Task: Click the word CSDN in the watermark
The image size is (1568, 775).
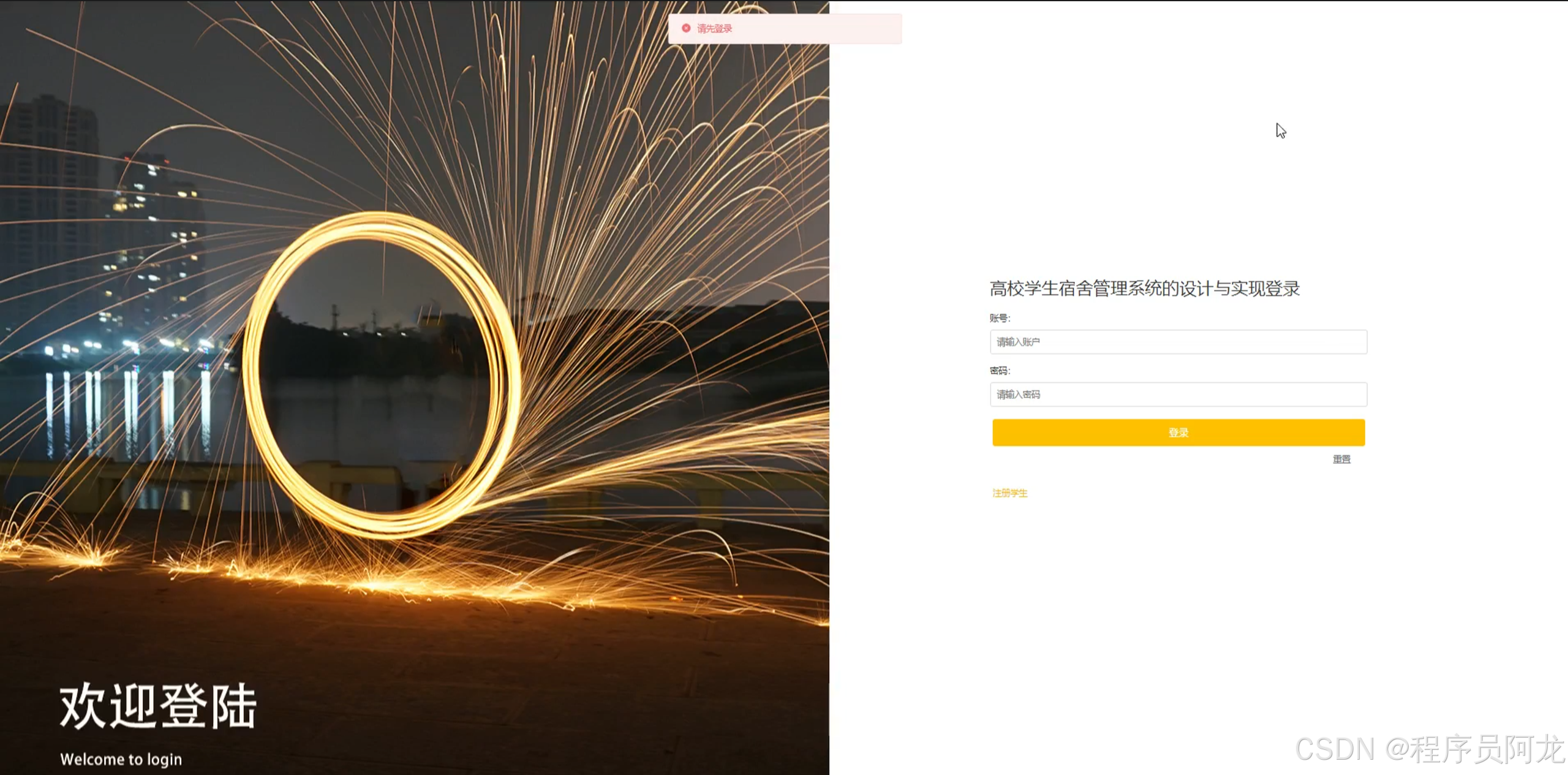Action: click(x=1335, y=749)
